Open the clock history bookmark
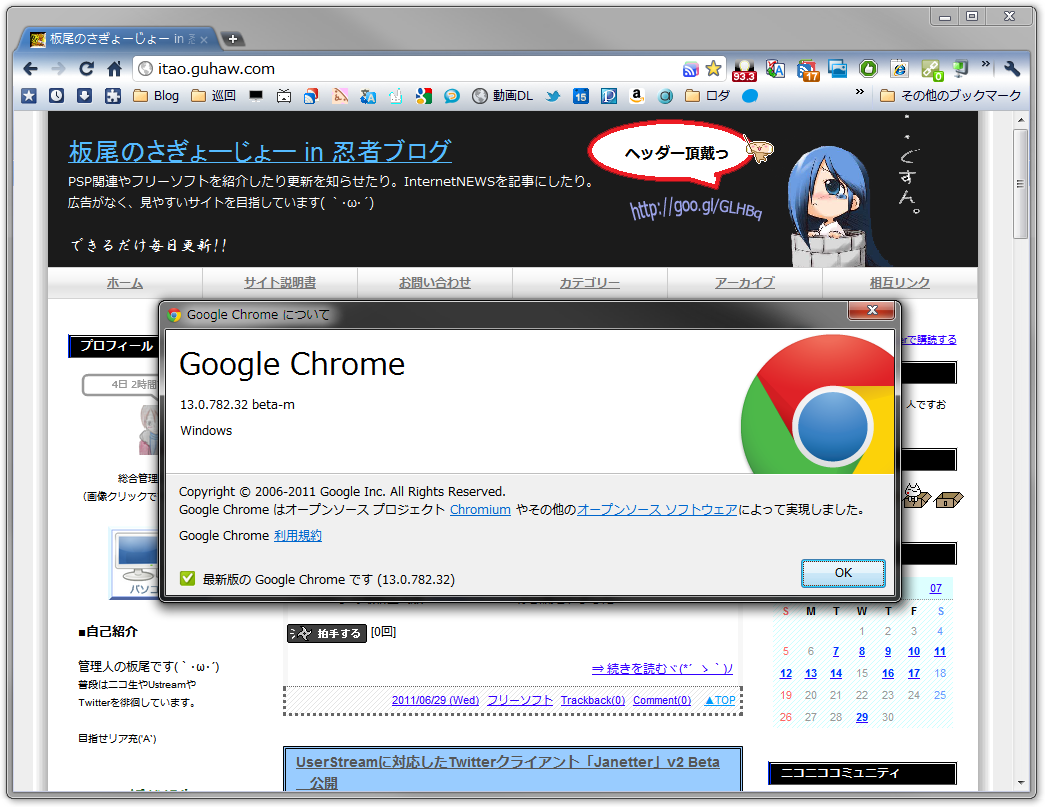 tap(57, 96)
